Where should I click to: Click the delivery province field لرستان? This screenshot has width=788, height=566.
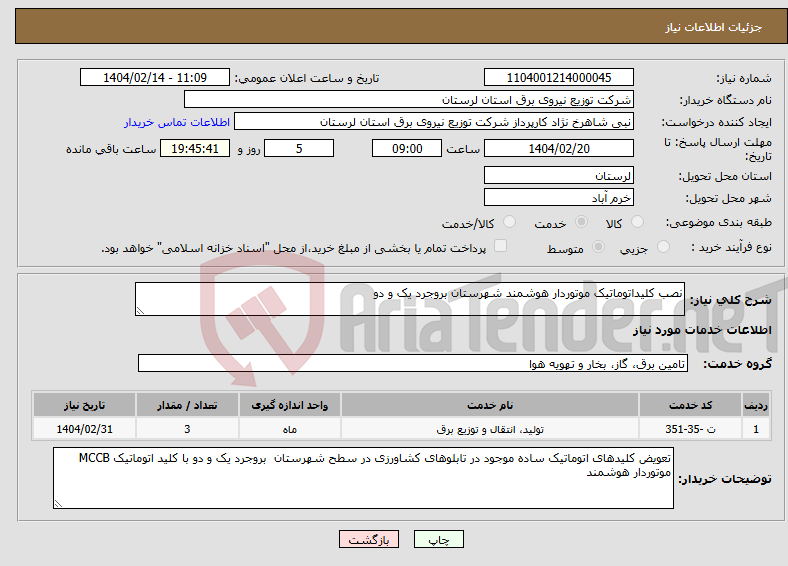559,175
